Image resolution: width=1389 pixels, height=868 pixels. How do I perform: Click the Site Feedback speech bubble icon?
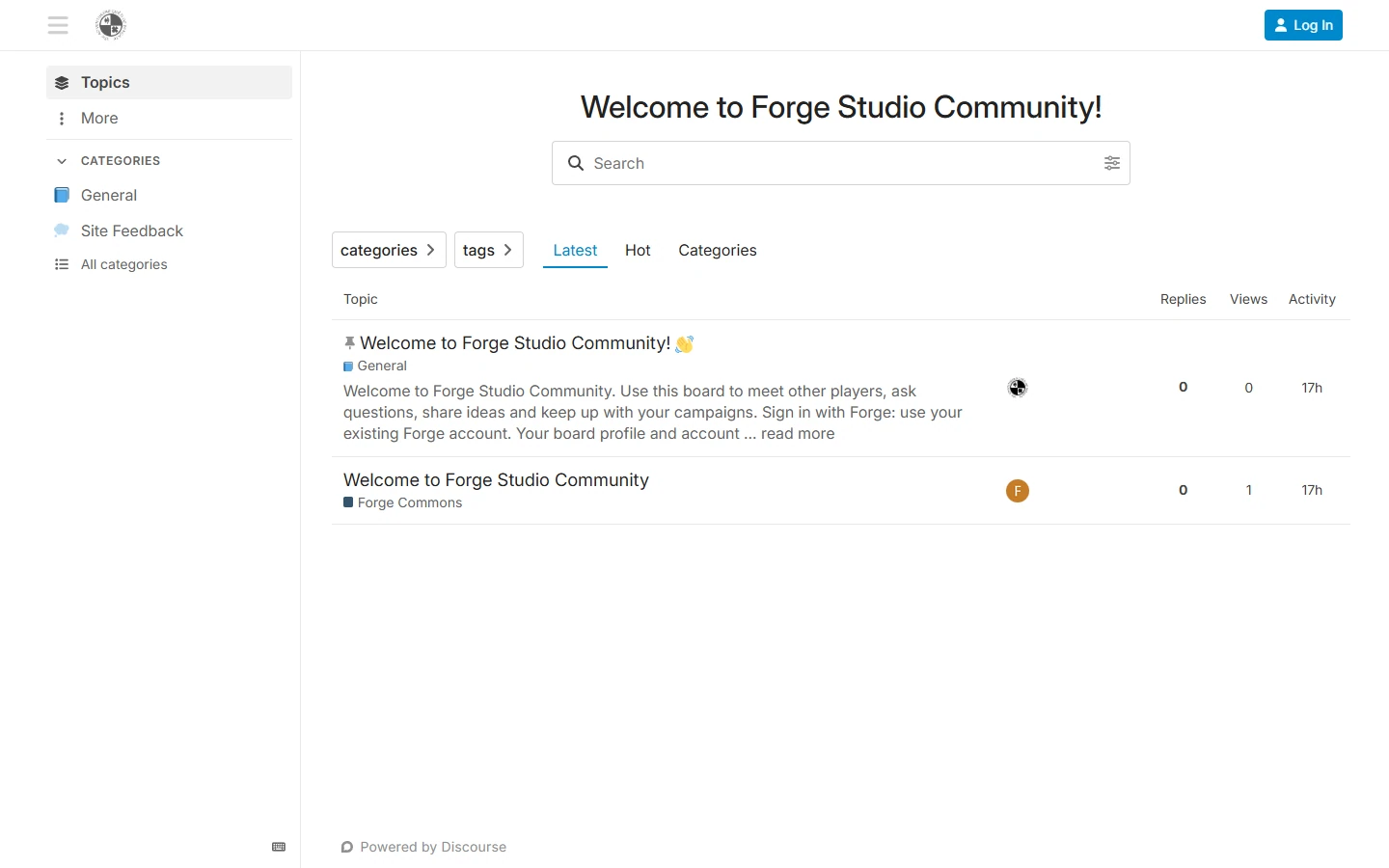pyautogui.click(x=62, y=231)
